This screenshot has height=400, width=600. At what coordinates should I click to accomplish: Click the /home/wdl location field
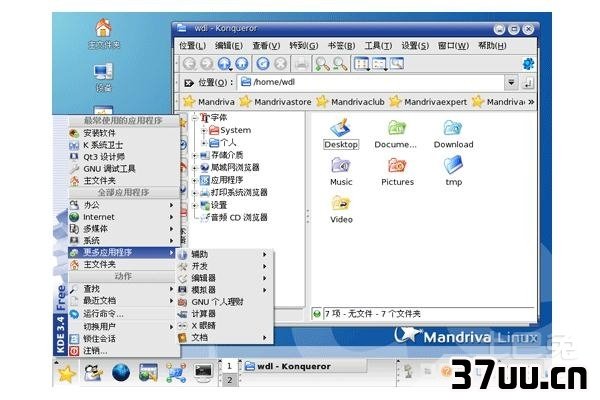click(370, 82)
